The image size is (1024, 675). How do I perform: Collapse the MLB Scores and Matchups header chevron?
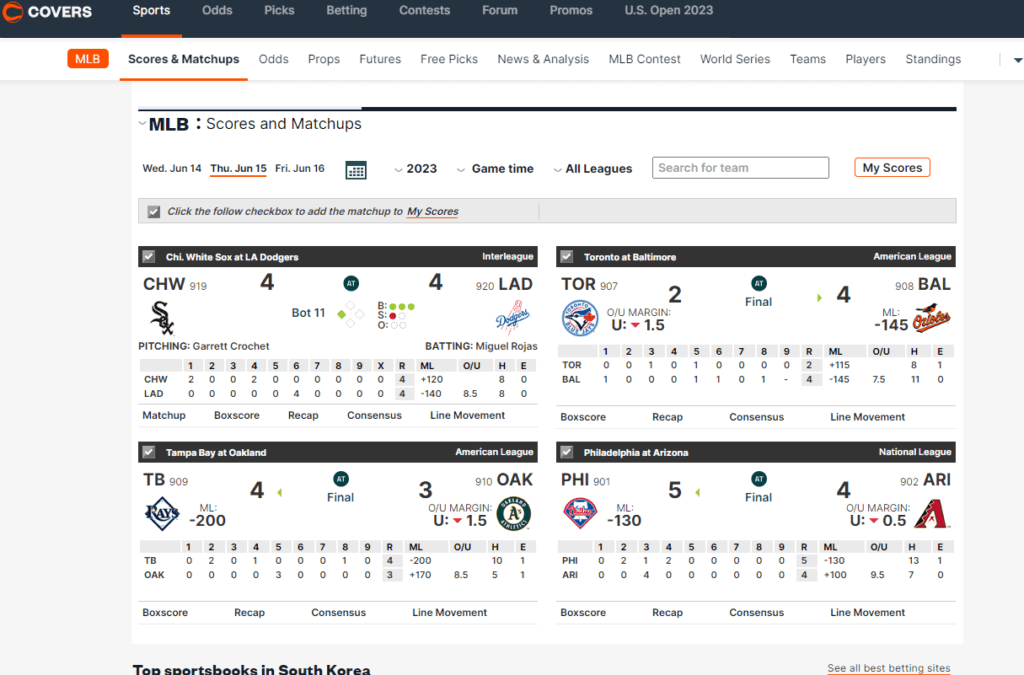click(142, 123)
